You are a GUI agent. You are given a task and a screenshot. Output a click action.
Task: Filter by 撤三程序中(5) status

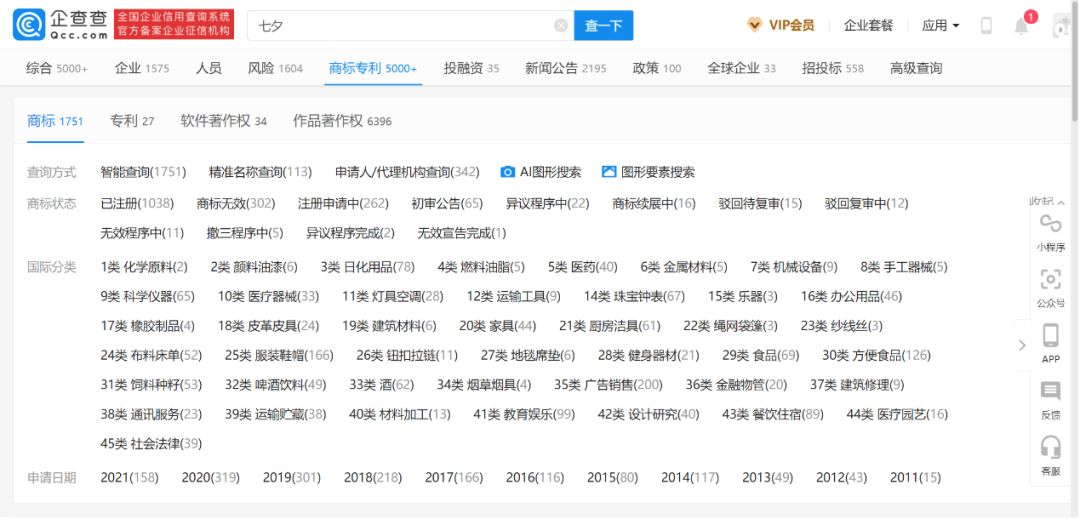click(245, 233)
